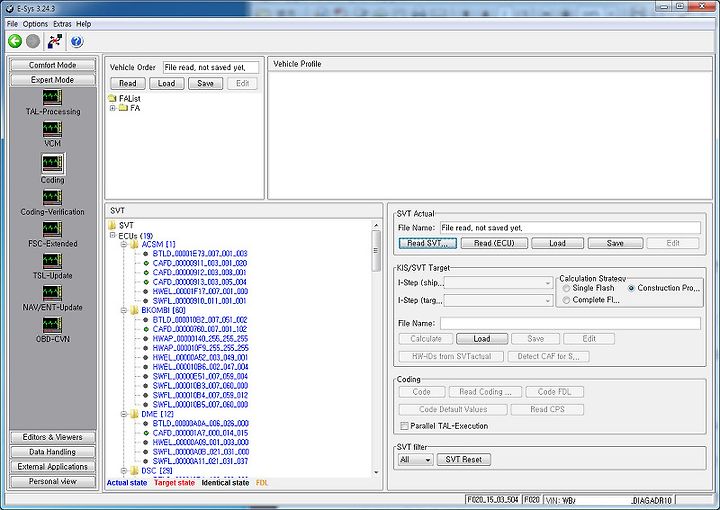Click SVT tree scroll down arrow
720x510 pixels.
[376, 472]
